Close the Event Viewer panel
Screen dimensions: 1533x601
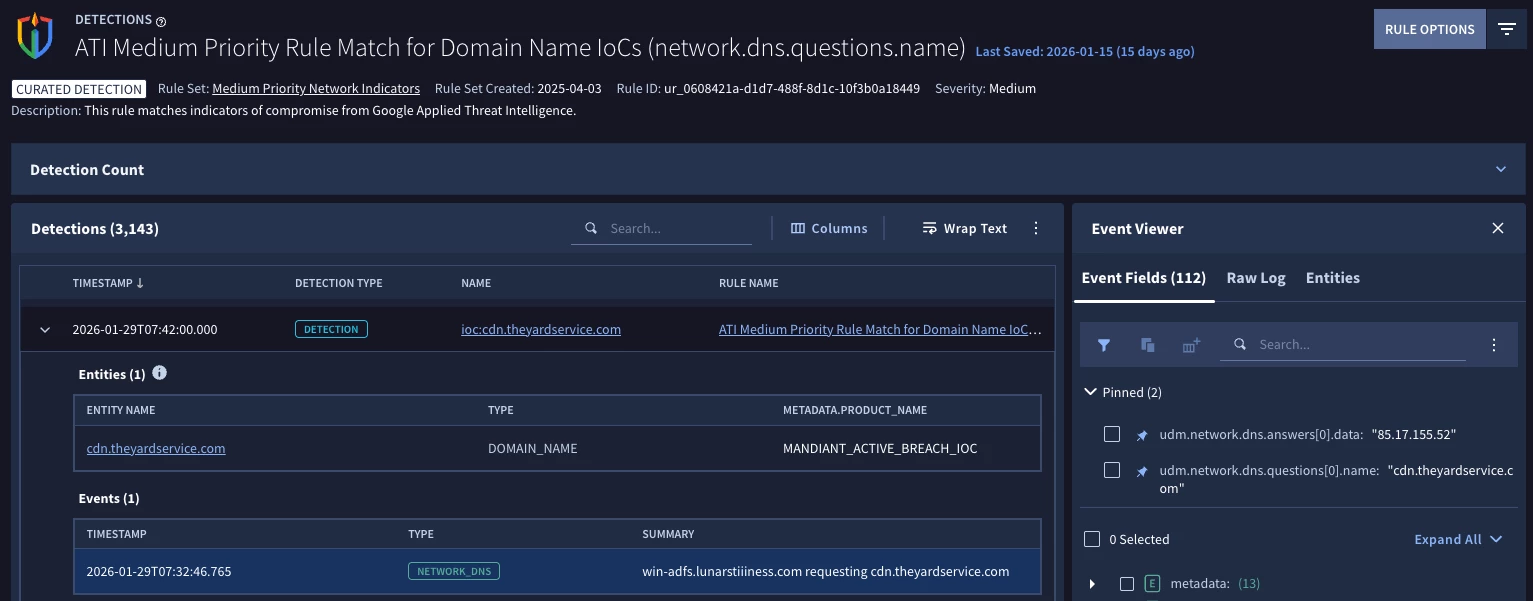click(x=1498, y=228)
